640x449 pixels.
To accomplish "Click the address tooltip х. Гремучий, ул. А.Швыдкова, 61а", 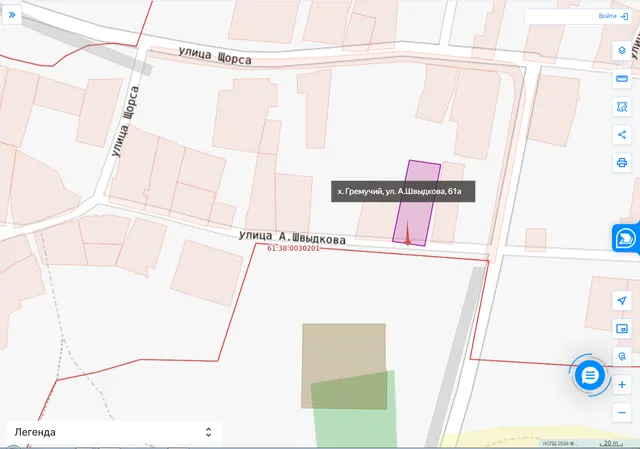I will [x=403, y=191].
